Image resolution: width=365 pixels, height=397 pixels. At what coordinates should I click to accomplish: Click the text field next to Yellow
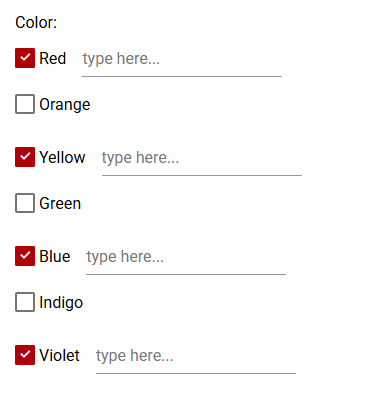[202, 160]
